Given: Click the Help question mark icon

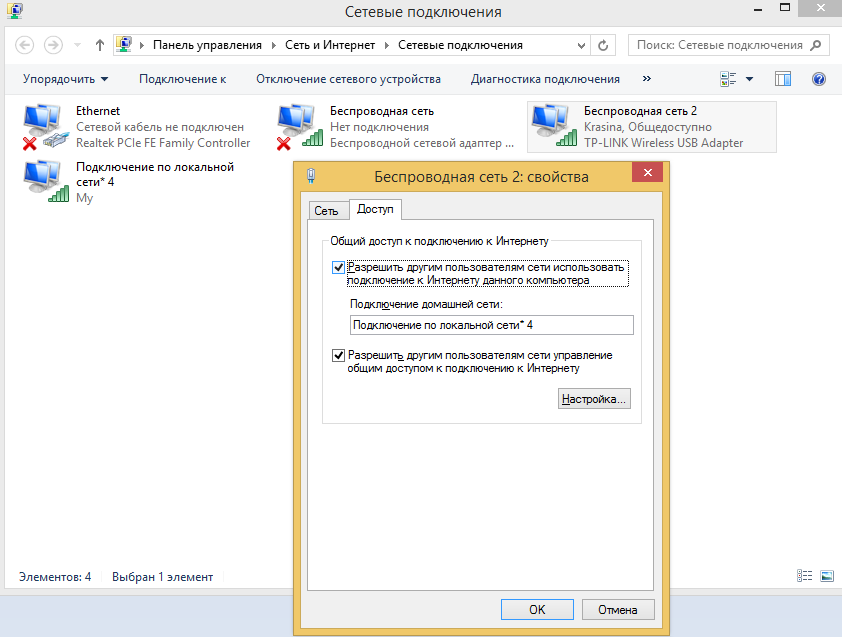Looking at the screenshot, I should tap(819, 79).
